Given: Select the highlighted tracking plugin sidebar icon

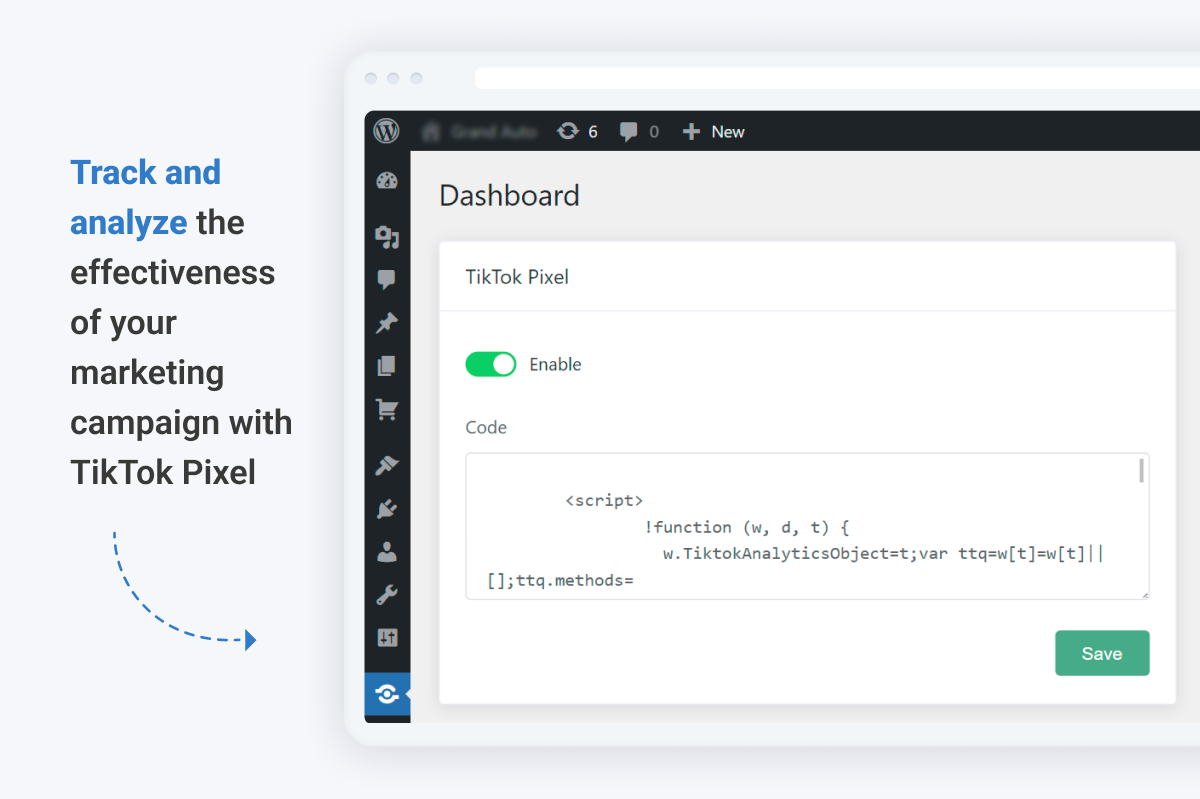Looking at the screenshot, I should coord(387,694).
